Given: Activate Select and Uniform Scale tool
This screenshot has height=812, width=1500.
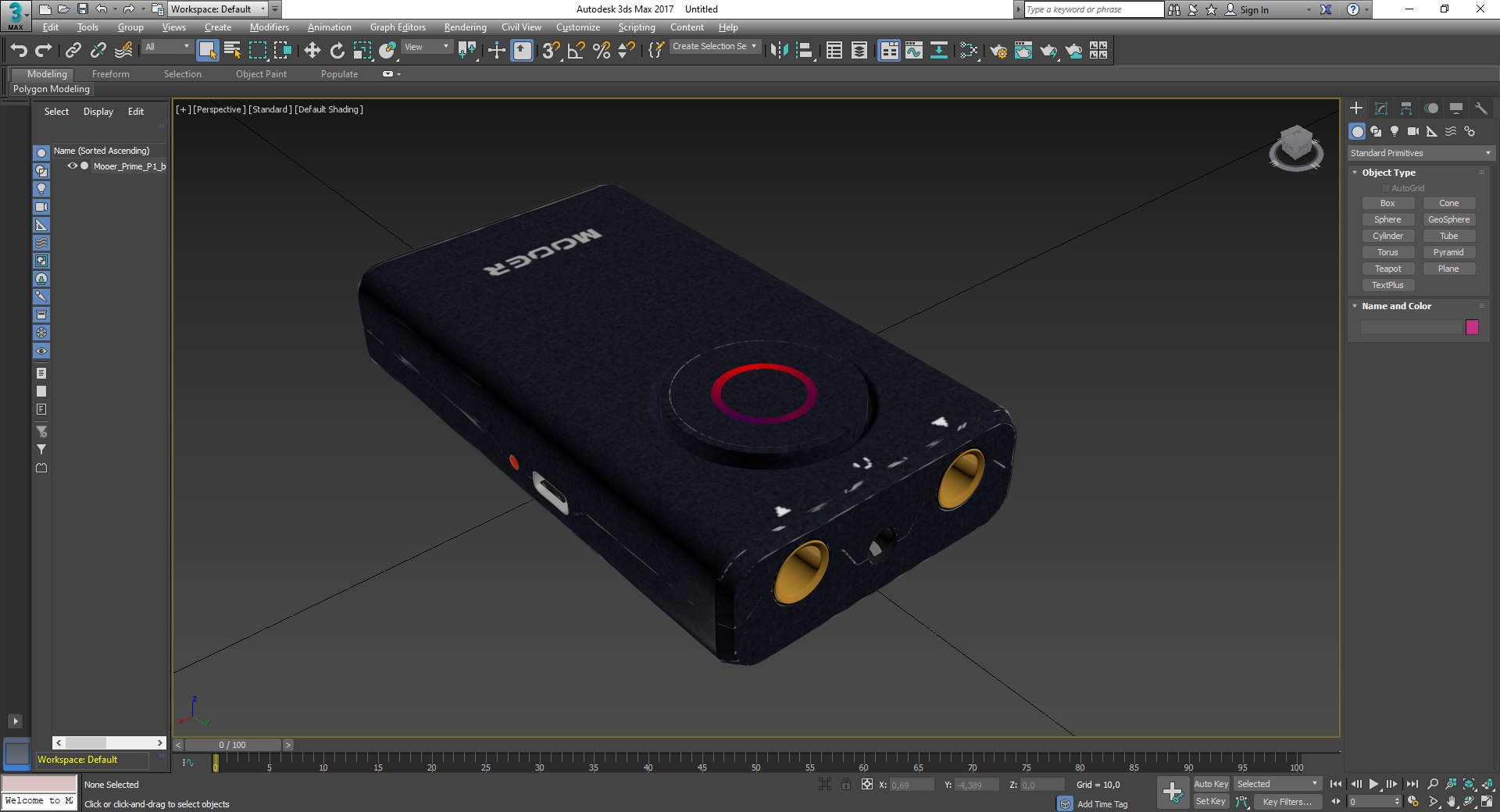Looking at the screenshot, I should [x=362, y=51].
